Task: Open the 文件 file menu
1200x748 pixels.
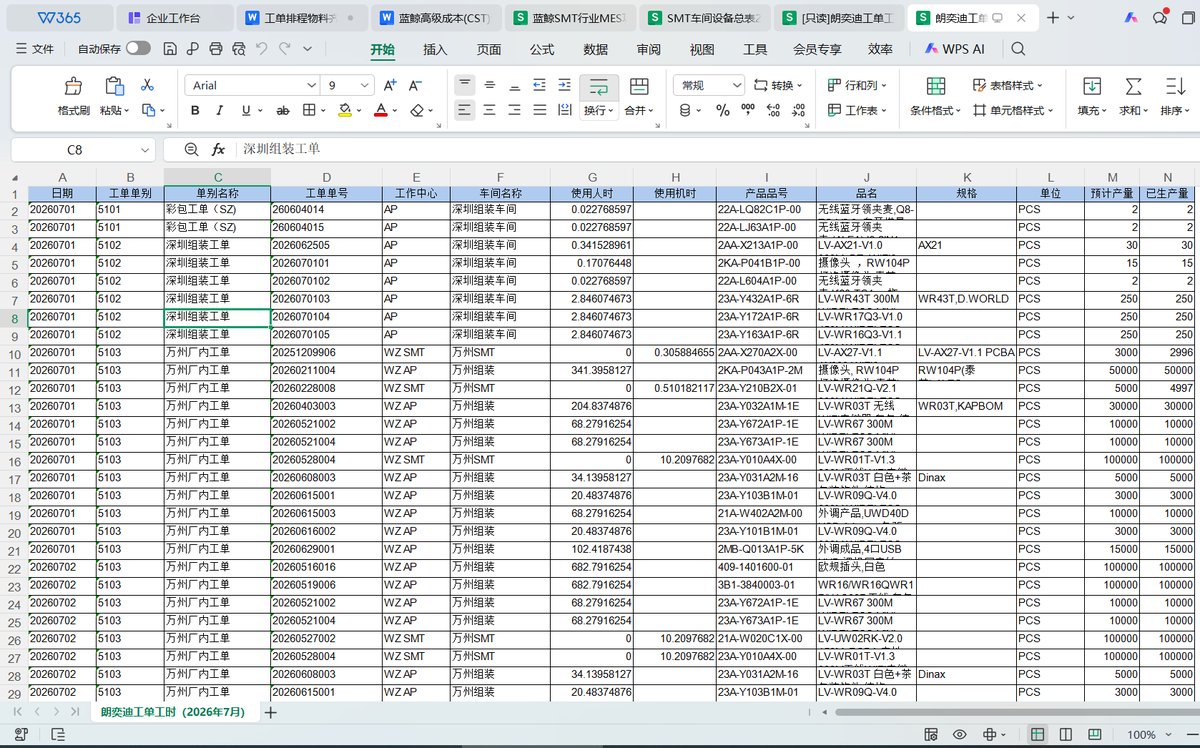Action: click(x=35, y=49)
